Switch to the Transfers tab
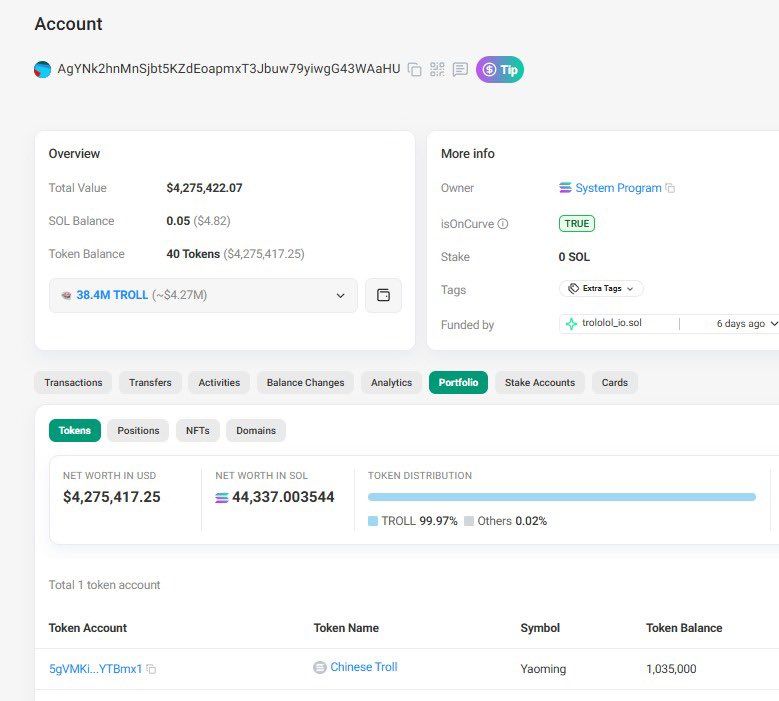Image resolution: width=779 pixels, height=701 pixels. point(150,383)
